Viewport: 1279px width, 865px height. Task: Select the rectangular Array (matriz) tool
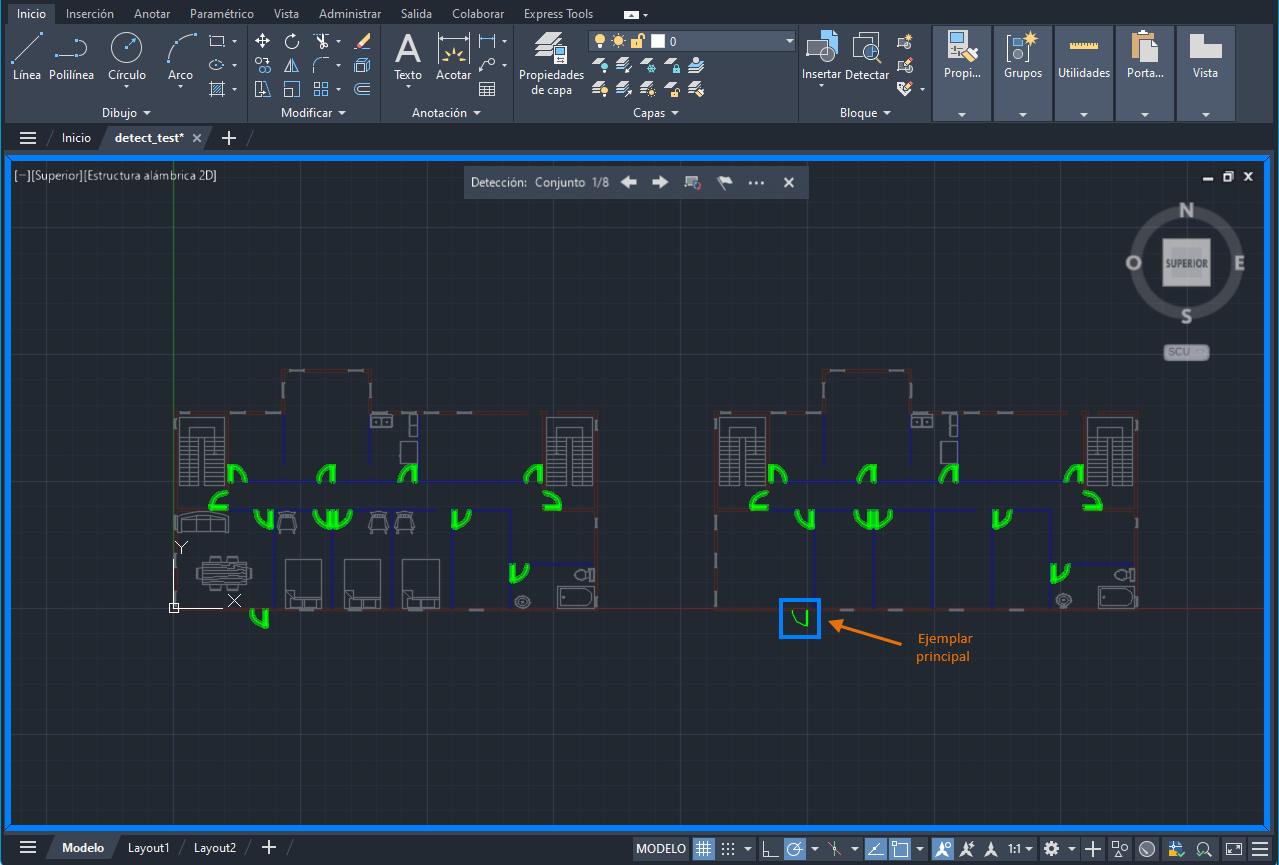tap(321, 89)
